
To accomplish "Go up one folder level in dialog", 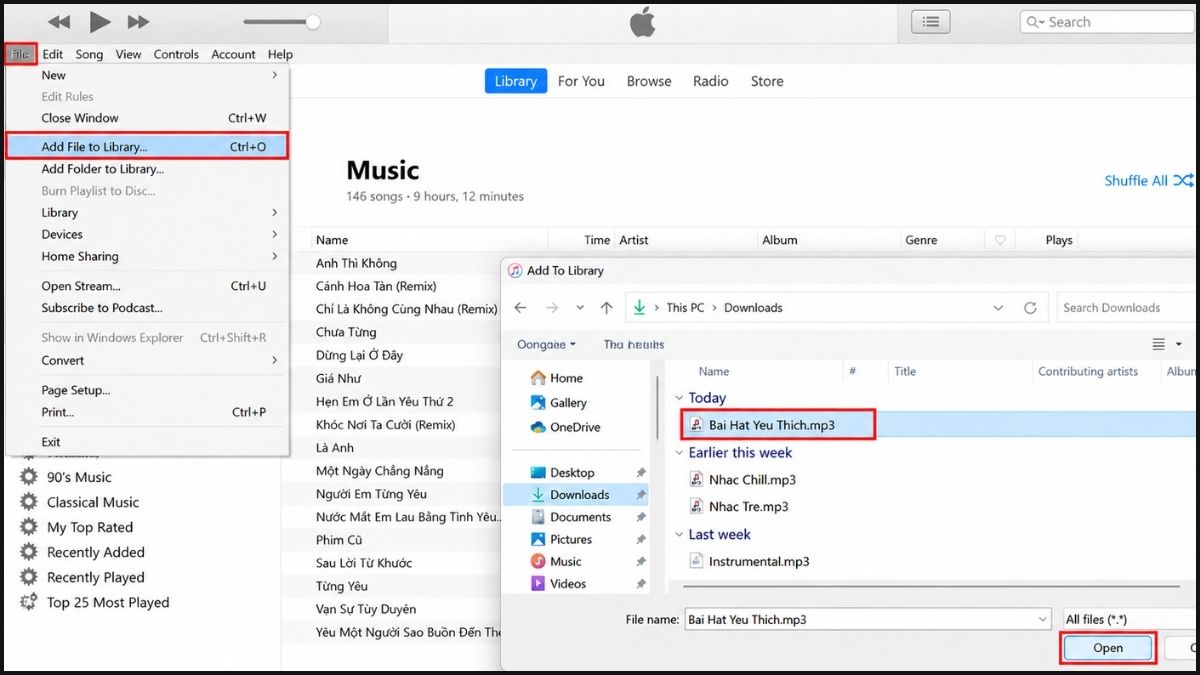I will click(606, 308).
